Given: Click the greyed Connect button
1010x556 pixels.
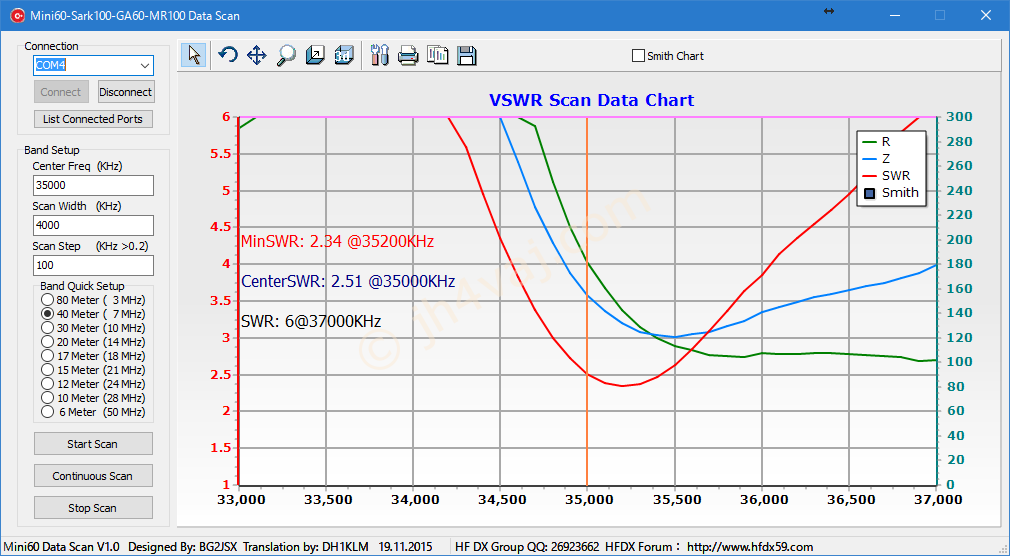Looking at the screenshot, I should (61, 92).
